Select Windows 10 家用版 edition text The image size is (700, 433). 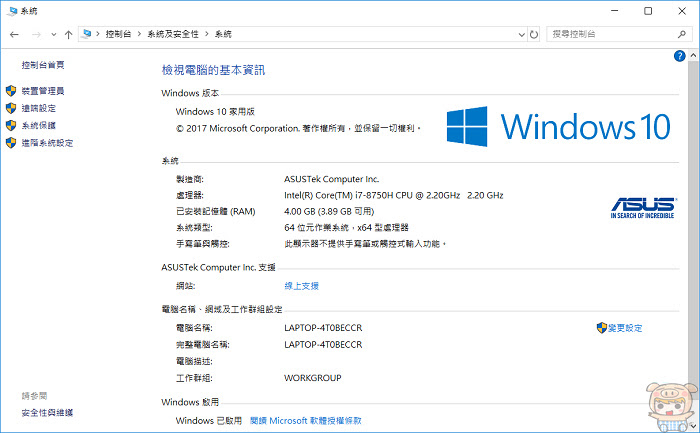pos(215,112)
